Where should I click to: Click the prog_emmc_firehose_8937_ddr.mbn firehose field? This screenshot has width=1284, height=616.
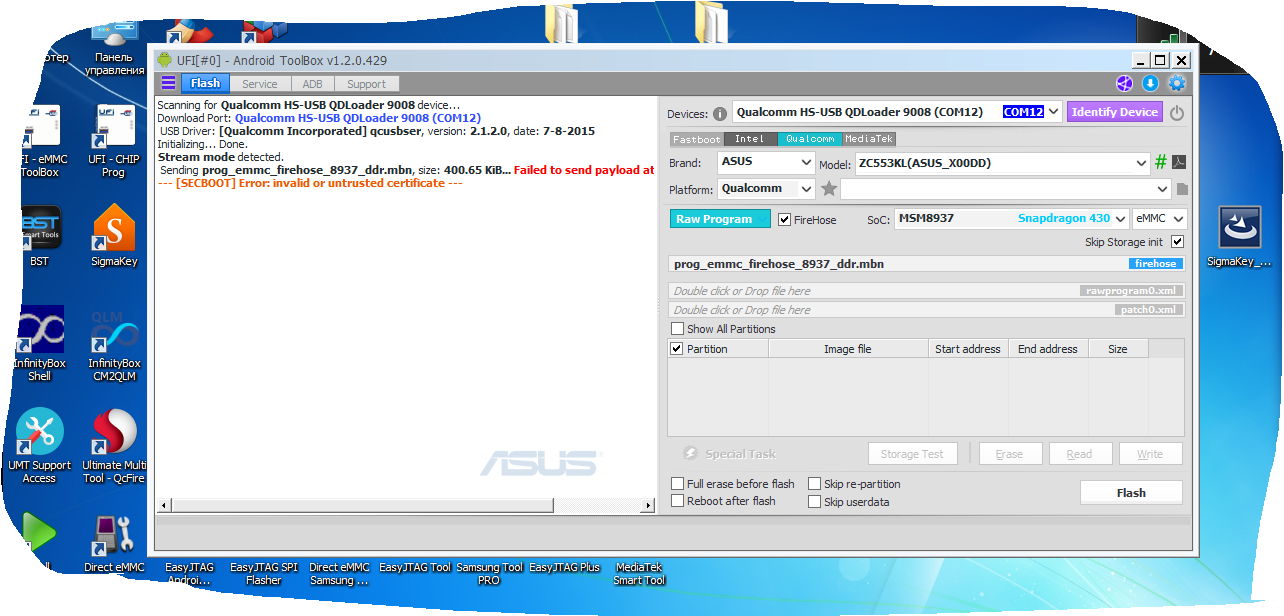point(927,264)
